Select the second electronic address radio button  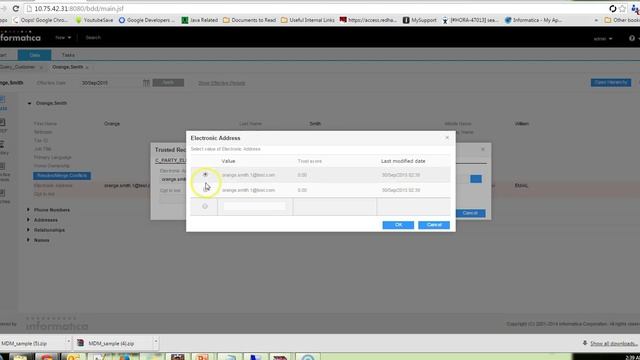pyautogui.click(x=205, y=190)
